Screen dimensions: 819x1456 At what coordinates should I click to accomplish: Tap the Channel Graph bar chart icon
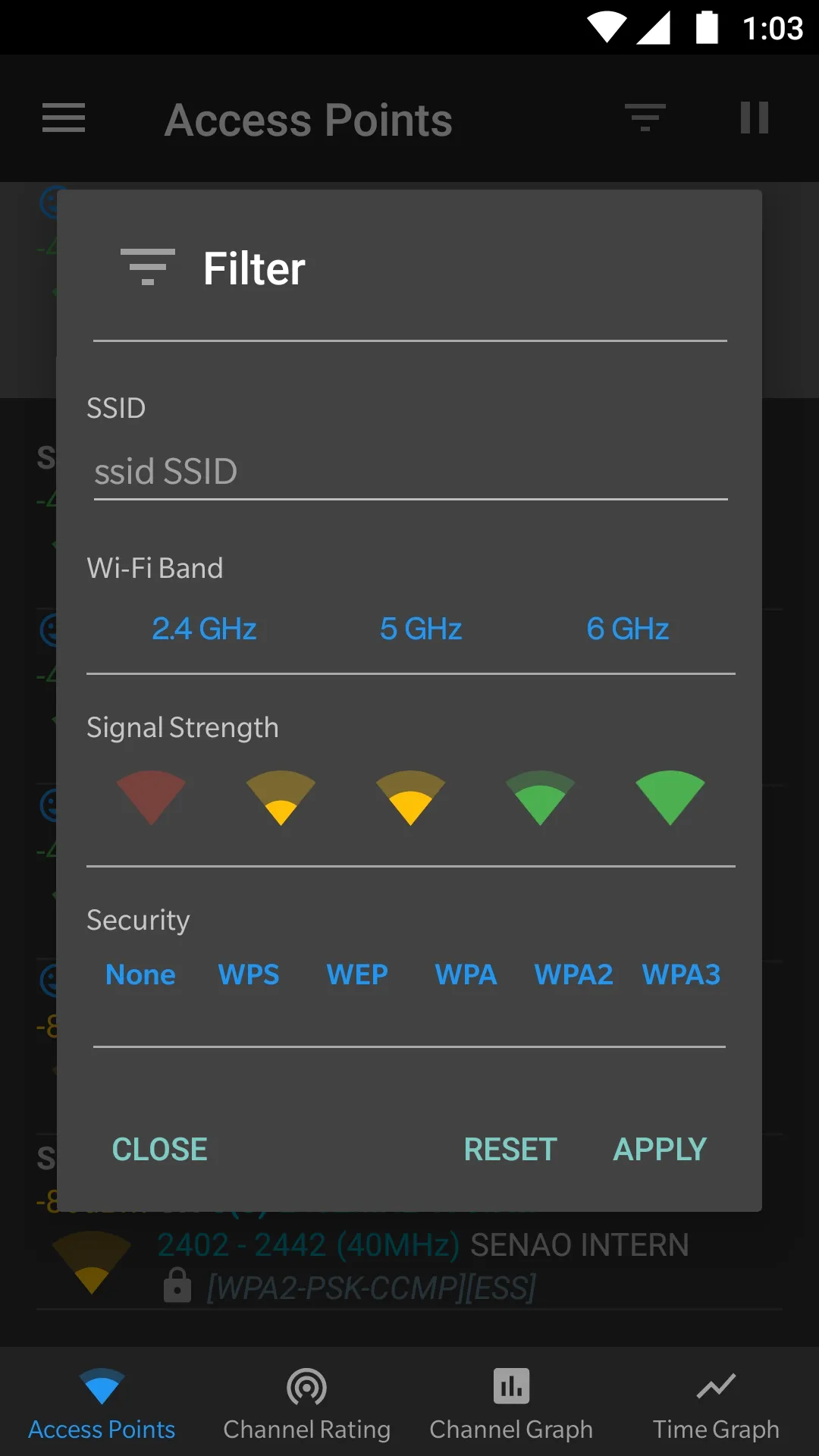click(x=511, y=1385)
